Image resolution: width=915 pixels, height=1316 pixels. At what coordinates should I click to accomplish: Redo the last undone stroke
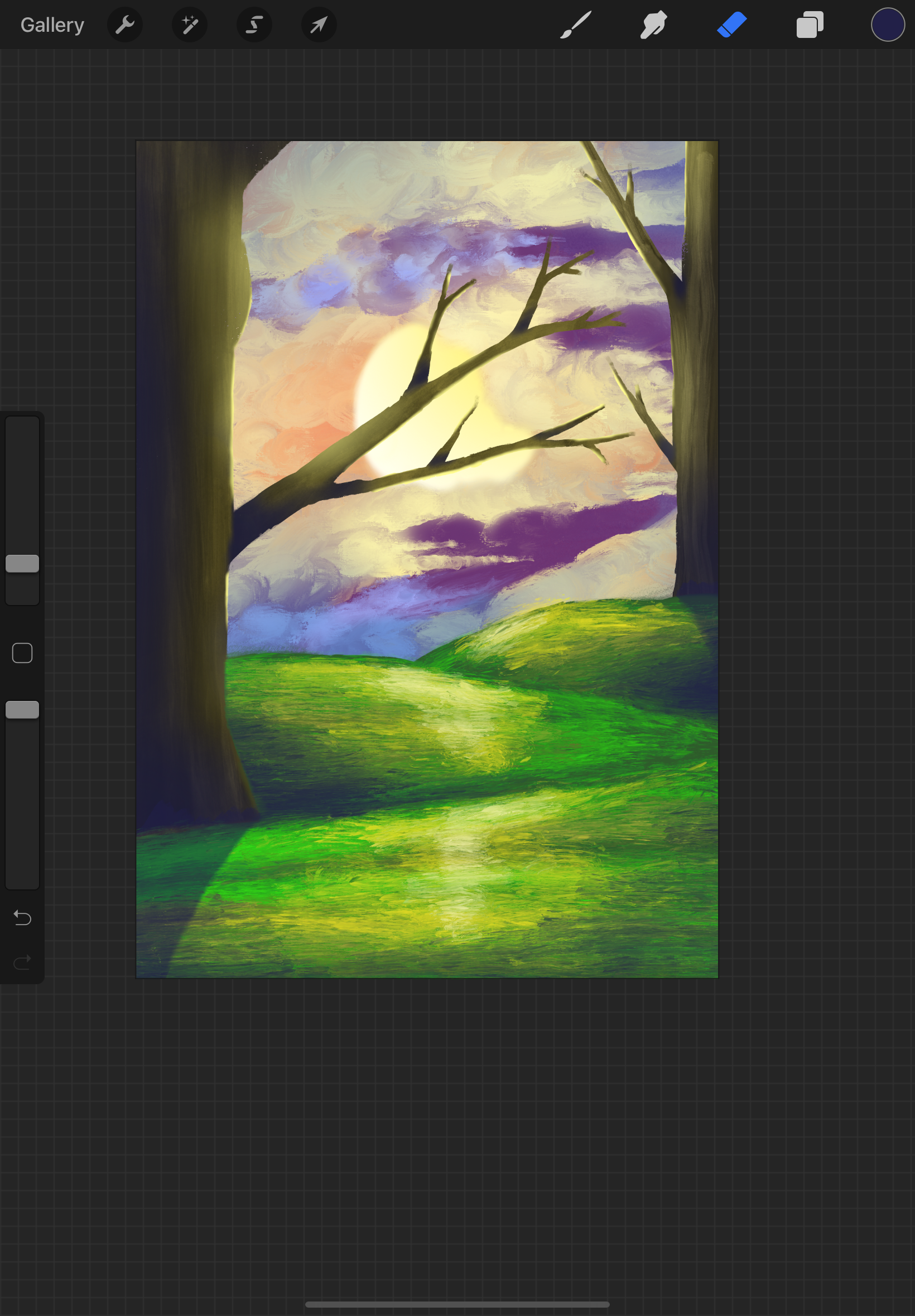[22, 962]
